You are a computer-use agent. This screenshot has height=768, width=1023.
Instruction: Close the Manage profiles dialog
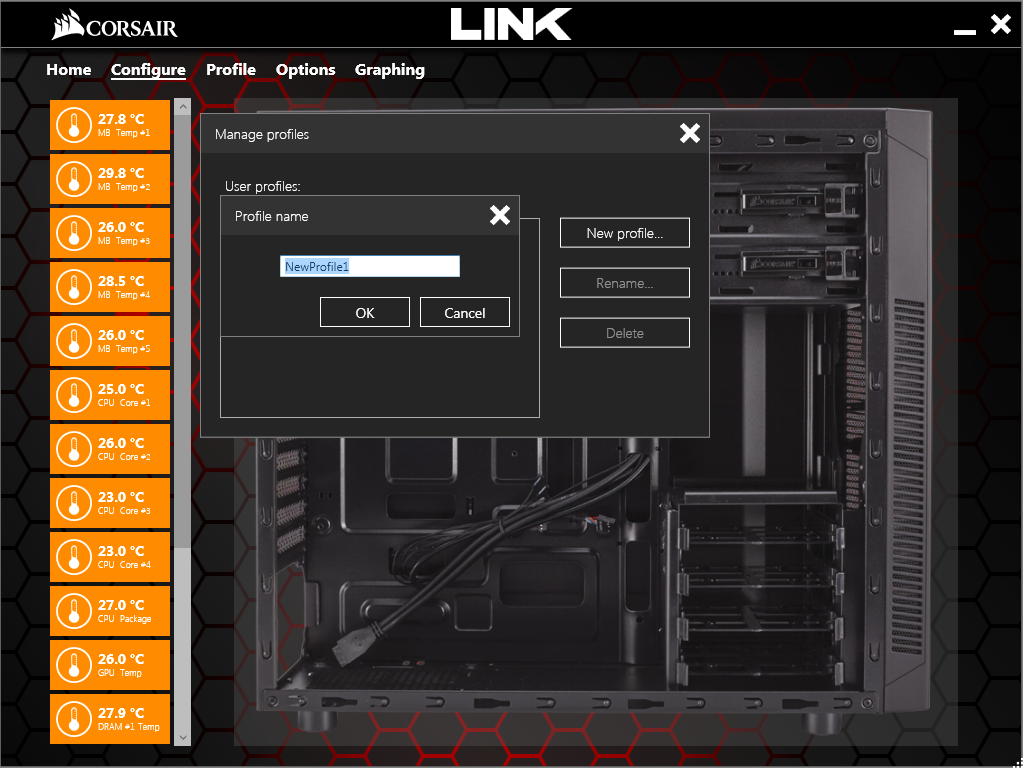point(690,133)
